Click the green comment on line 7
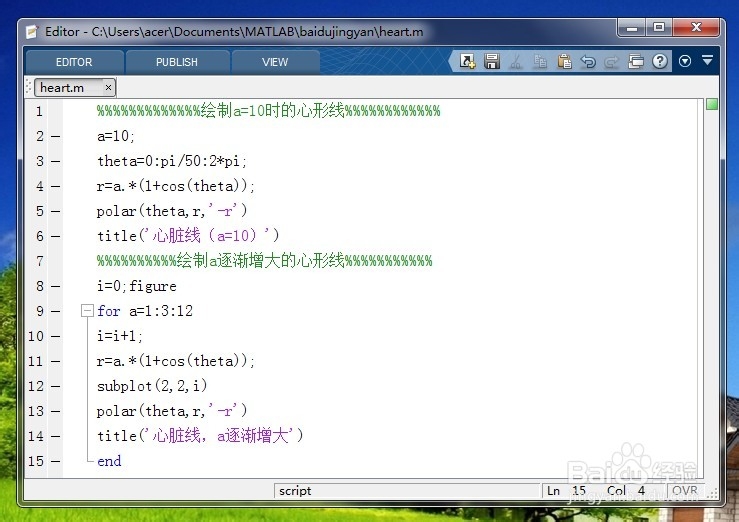739x522 pixels. click(x=264, y=261)
